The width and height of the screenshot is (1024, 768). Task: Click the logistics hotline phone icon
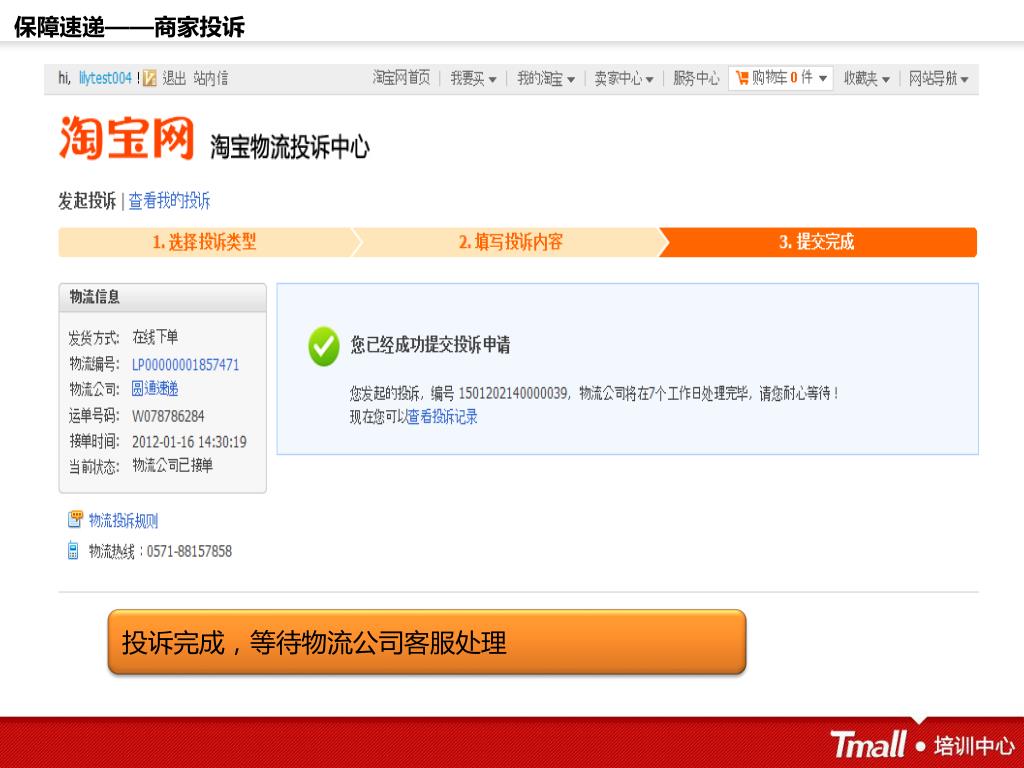coord(73,551)
